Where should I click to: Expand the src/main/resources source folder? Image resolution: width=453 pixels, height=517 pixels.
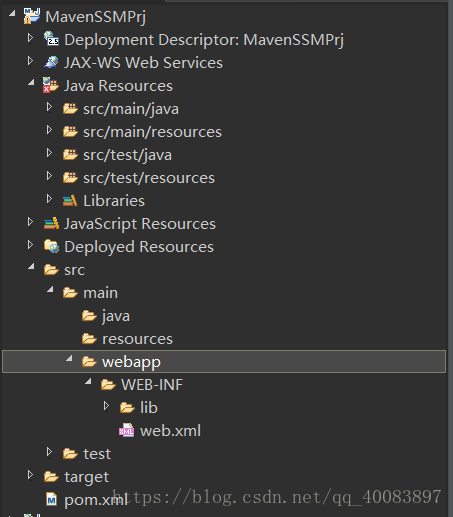pos(49,130)
